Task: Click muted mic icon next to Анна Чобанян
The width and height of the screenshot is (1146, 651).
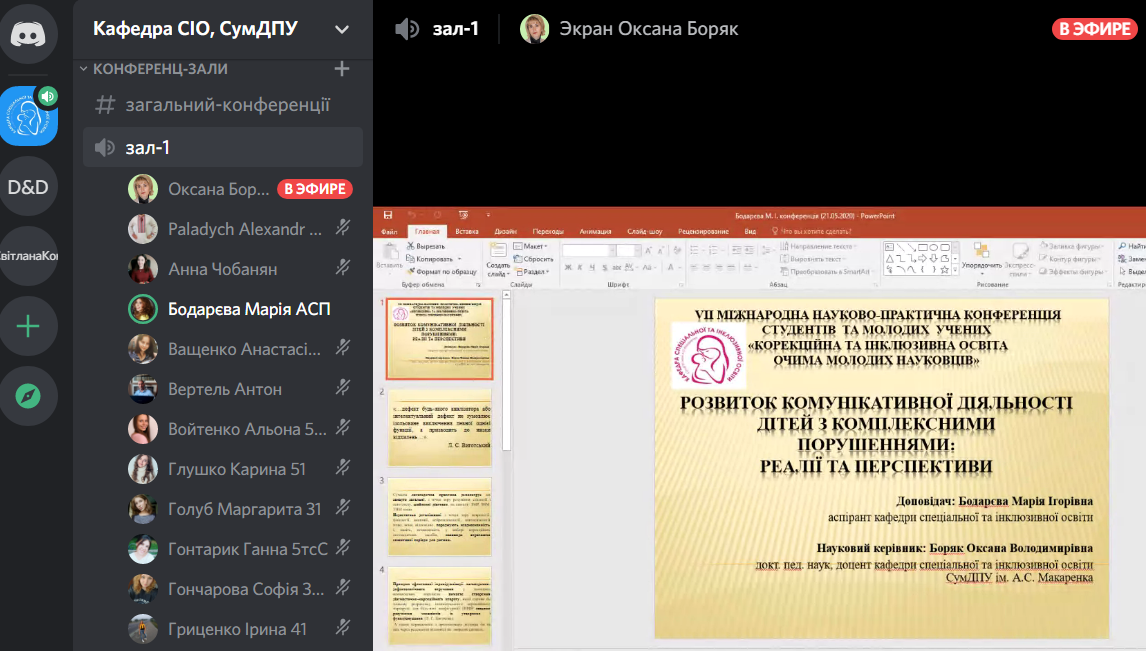Action: click(x=343, y=268)
